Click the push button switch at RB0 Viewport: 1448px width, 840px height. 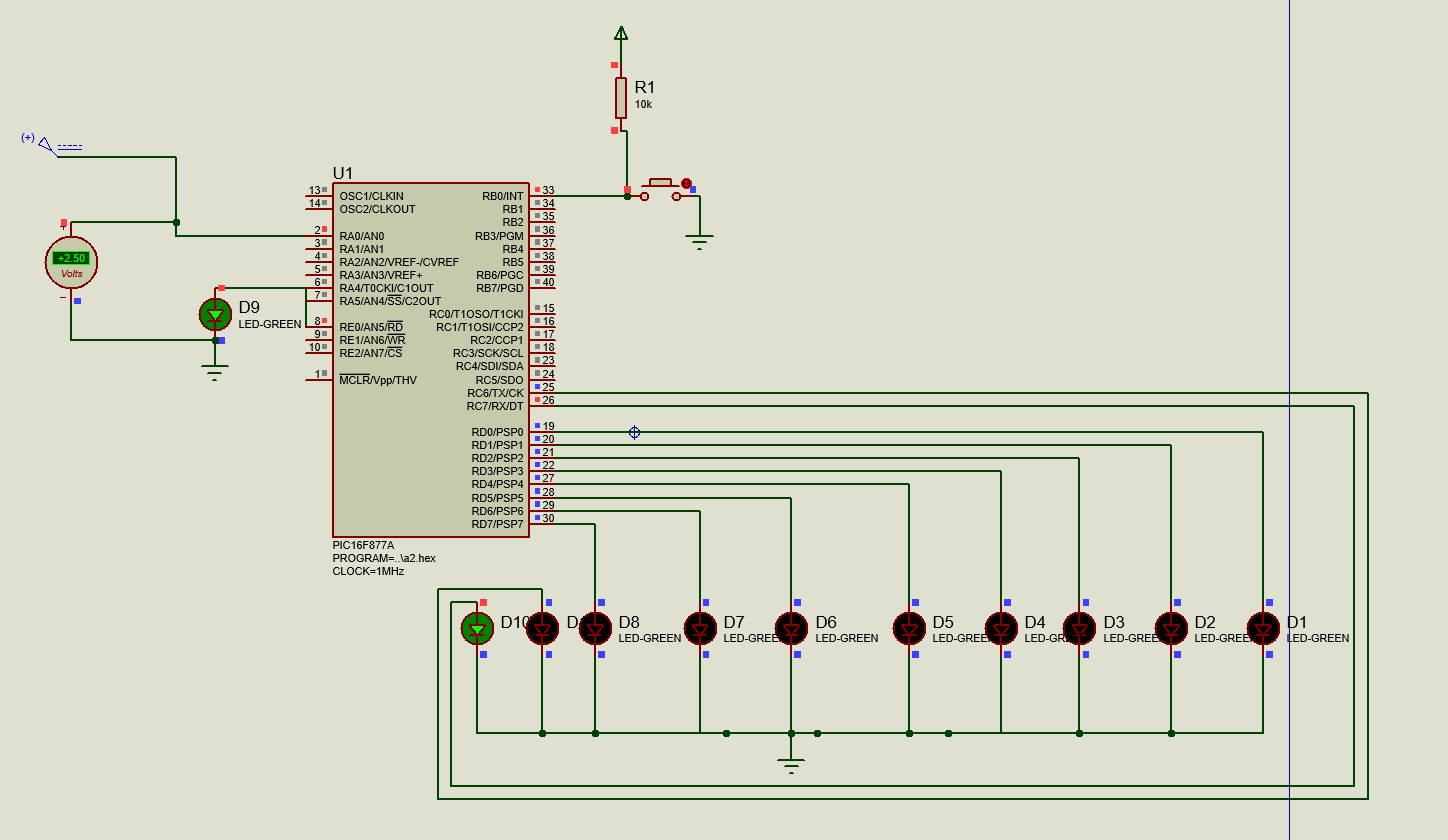[660, 189]
